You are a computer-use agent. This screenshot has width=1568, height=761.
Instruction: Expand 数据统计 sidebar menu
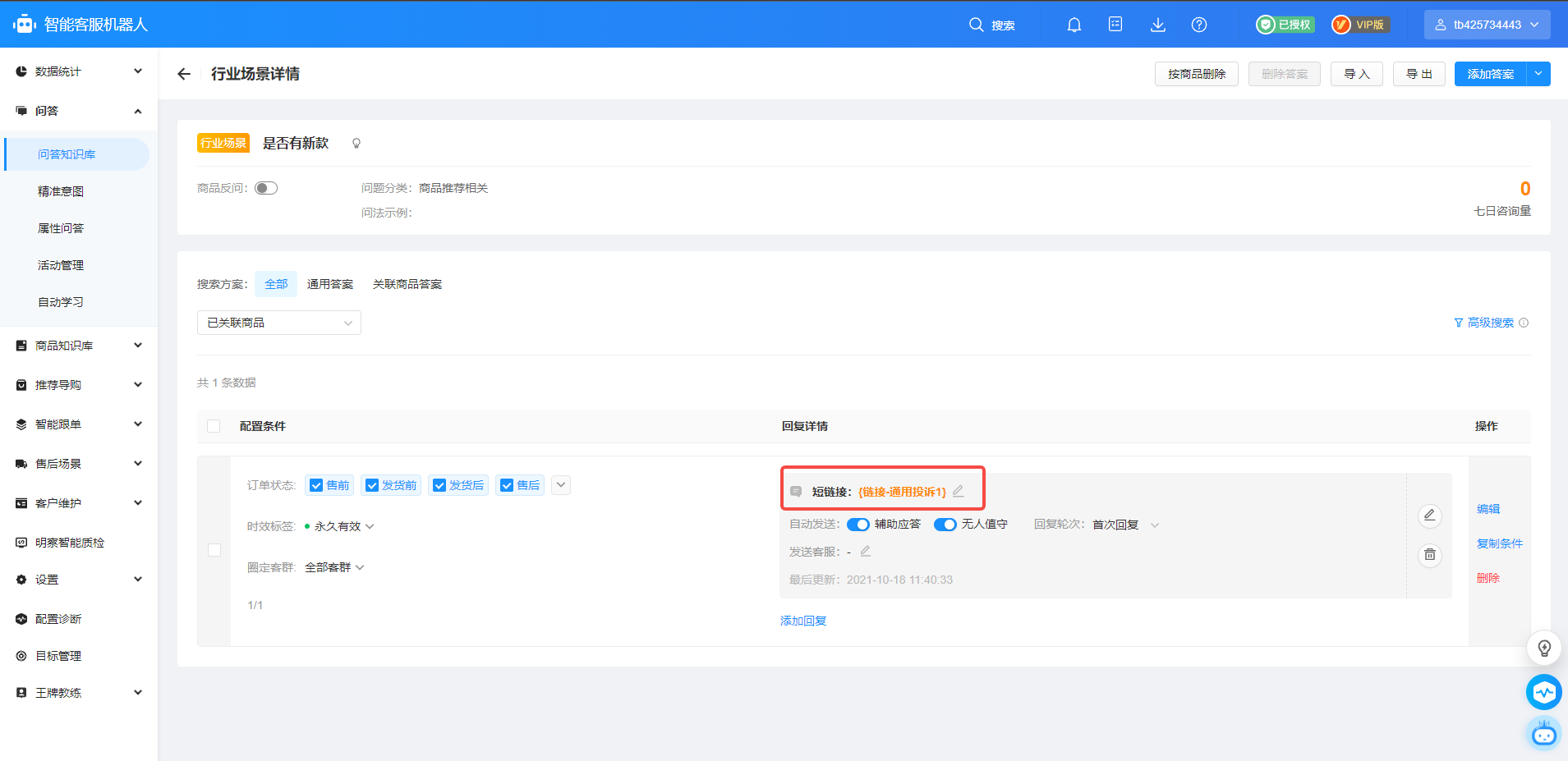click(79, 71)
